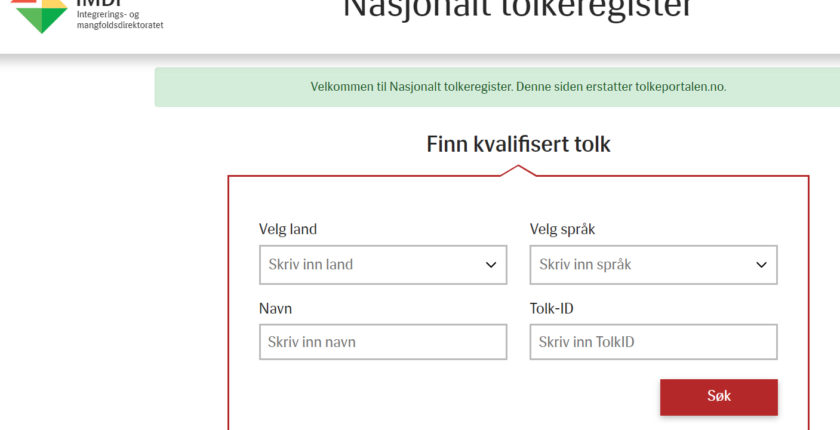The image size is (840, 430).
Task: Open the Velg land dropdown arrow
Action: tap(491, 265)
